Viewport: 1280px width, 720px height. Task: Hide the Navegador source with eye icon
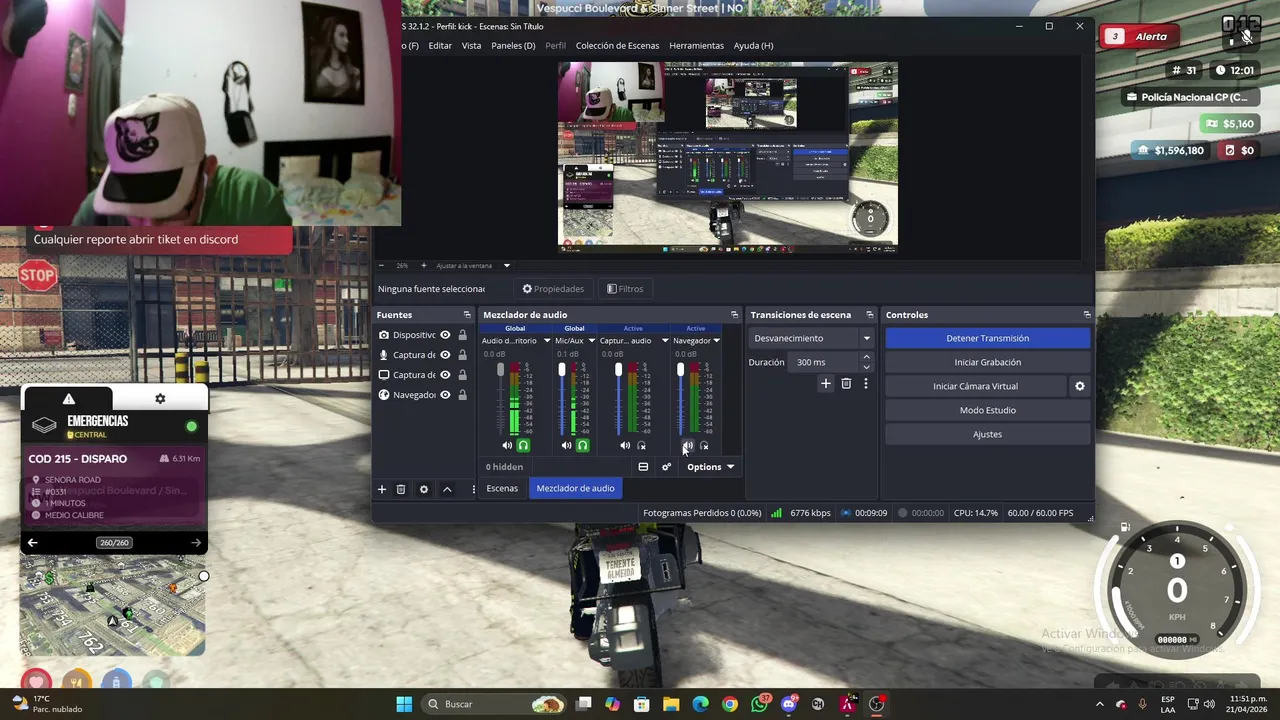click(446, 395)
